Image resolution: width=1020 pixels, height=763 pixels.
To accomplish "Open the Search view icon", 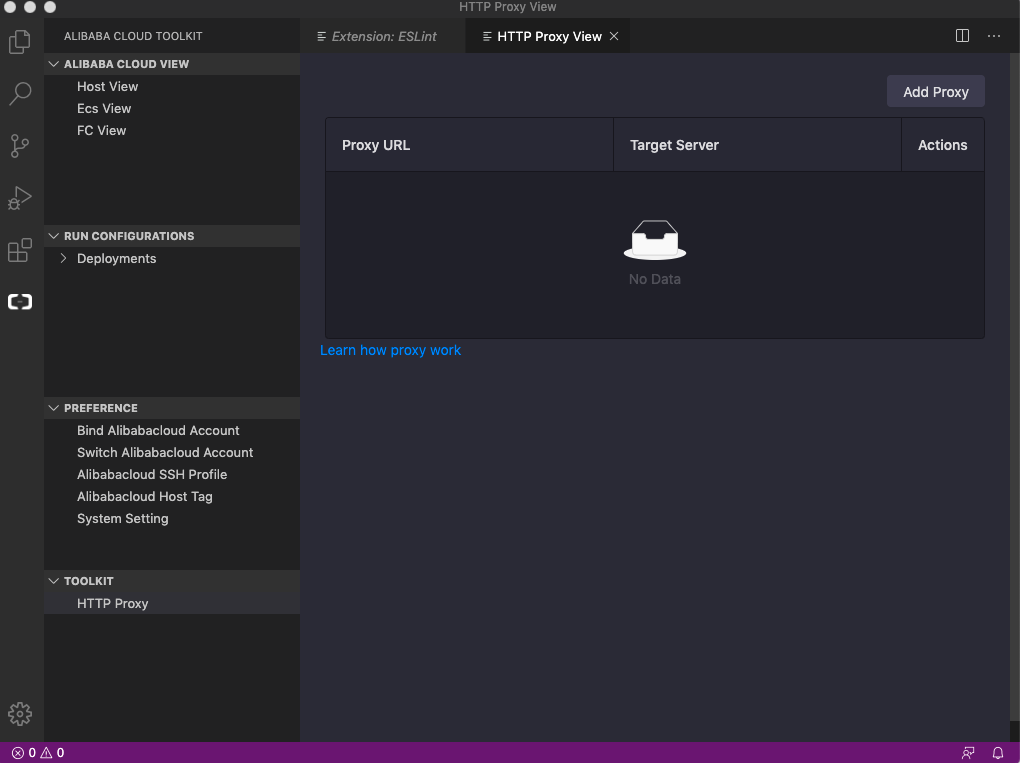I will pyautogui.click(x=20, y=94).
